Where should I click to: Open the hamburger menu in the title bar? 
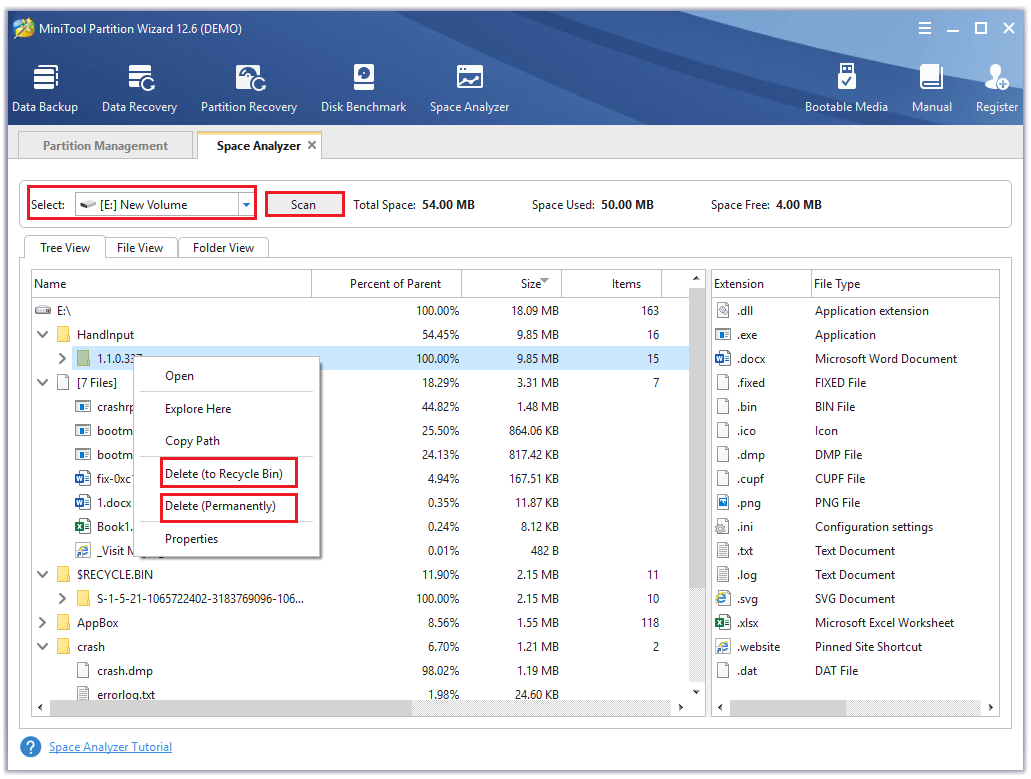click(x=924, y=28)
